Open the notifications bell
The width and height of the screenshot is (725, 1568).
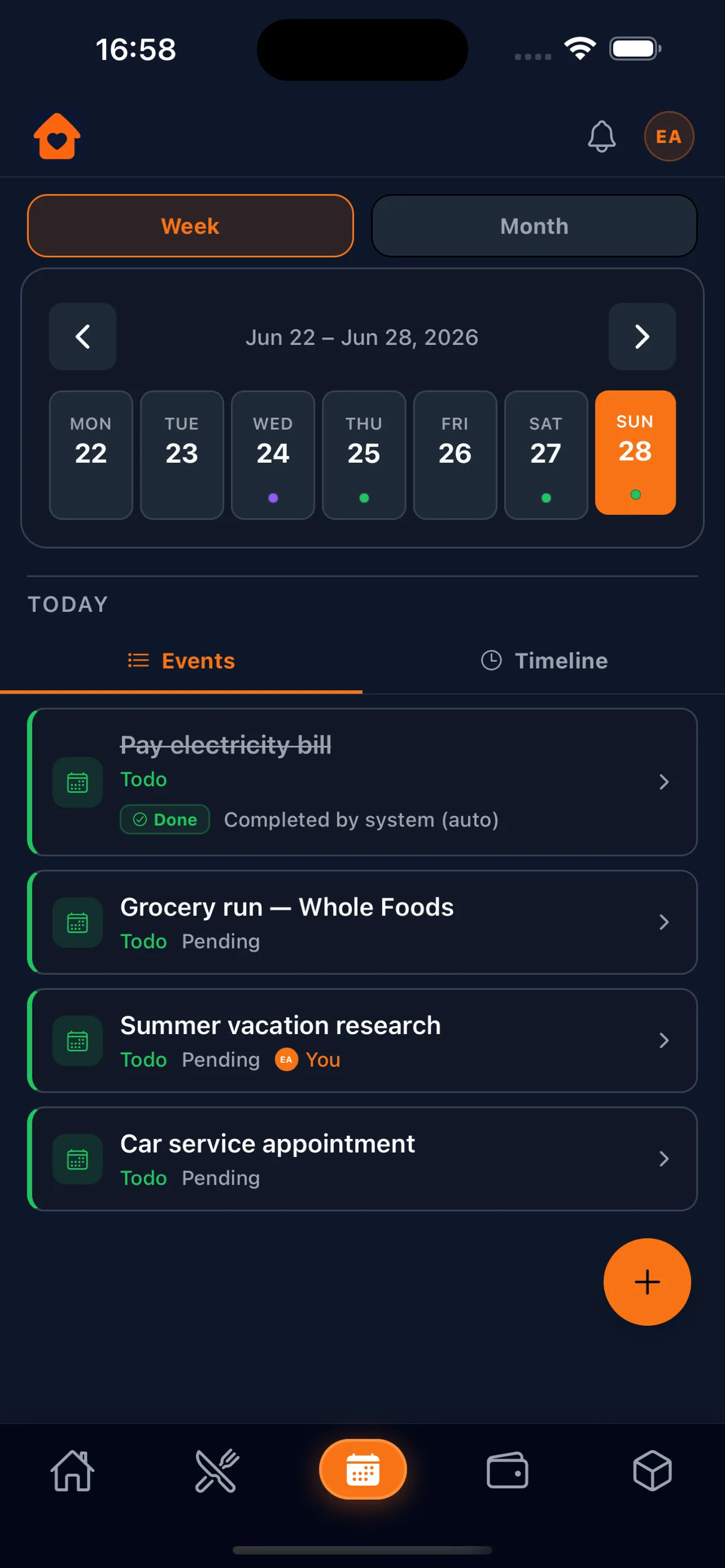coord(601,137)
